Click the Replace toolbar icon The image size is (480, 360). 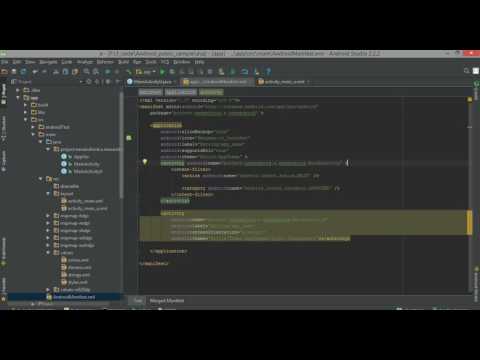tap(96, 72)
